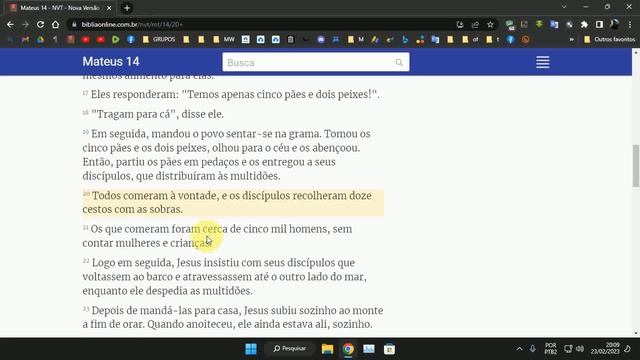Show hidden bookmarks with the chevron
The height and width of the screenshot is (360, 640).
pyautogui.click(x=571, y=40)
